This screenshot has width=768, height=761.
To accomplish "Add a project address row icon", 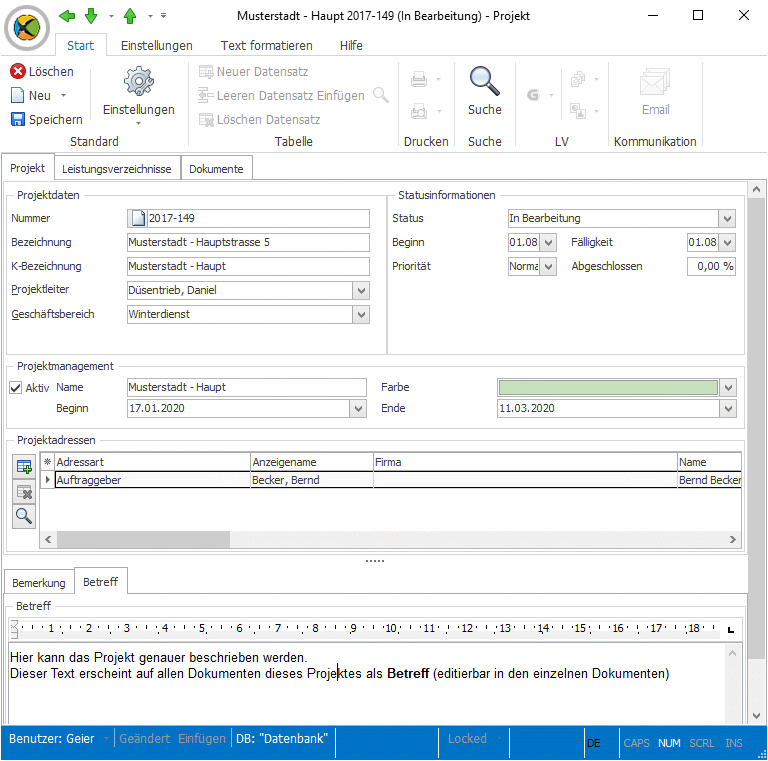I will point(24,467).
